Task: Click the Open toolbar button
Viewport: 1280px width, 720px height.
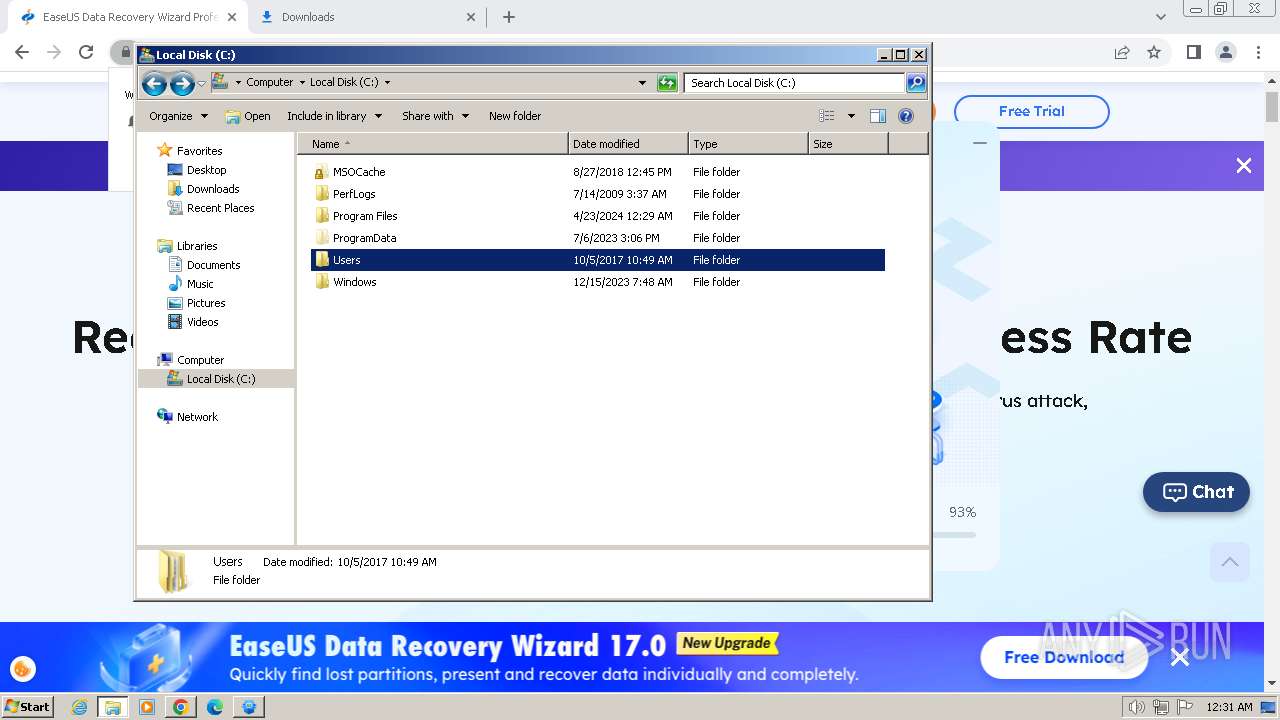Action: 248,116
